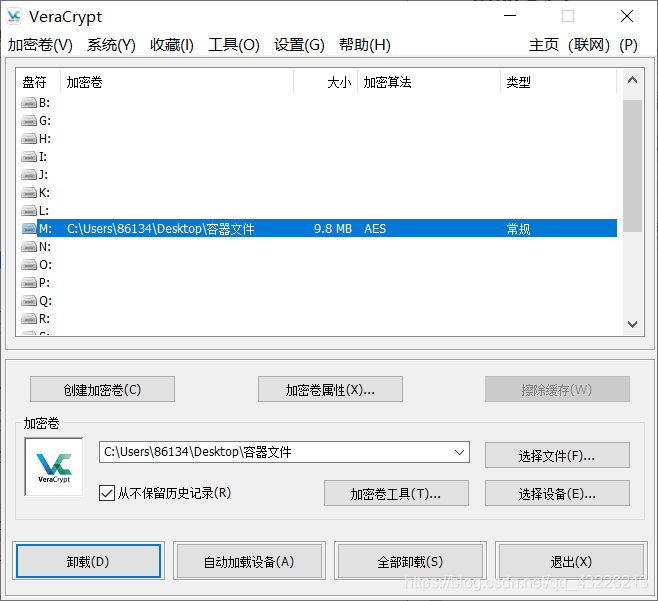This screenshot has width=658, height=601.
Task: Select drive G: icon in list
Action: 29,120
